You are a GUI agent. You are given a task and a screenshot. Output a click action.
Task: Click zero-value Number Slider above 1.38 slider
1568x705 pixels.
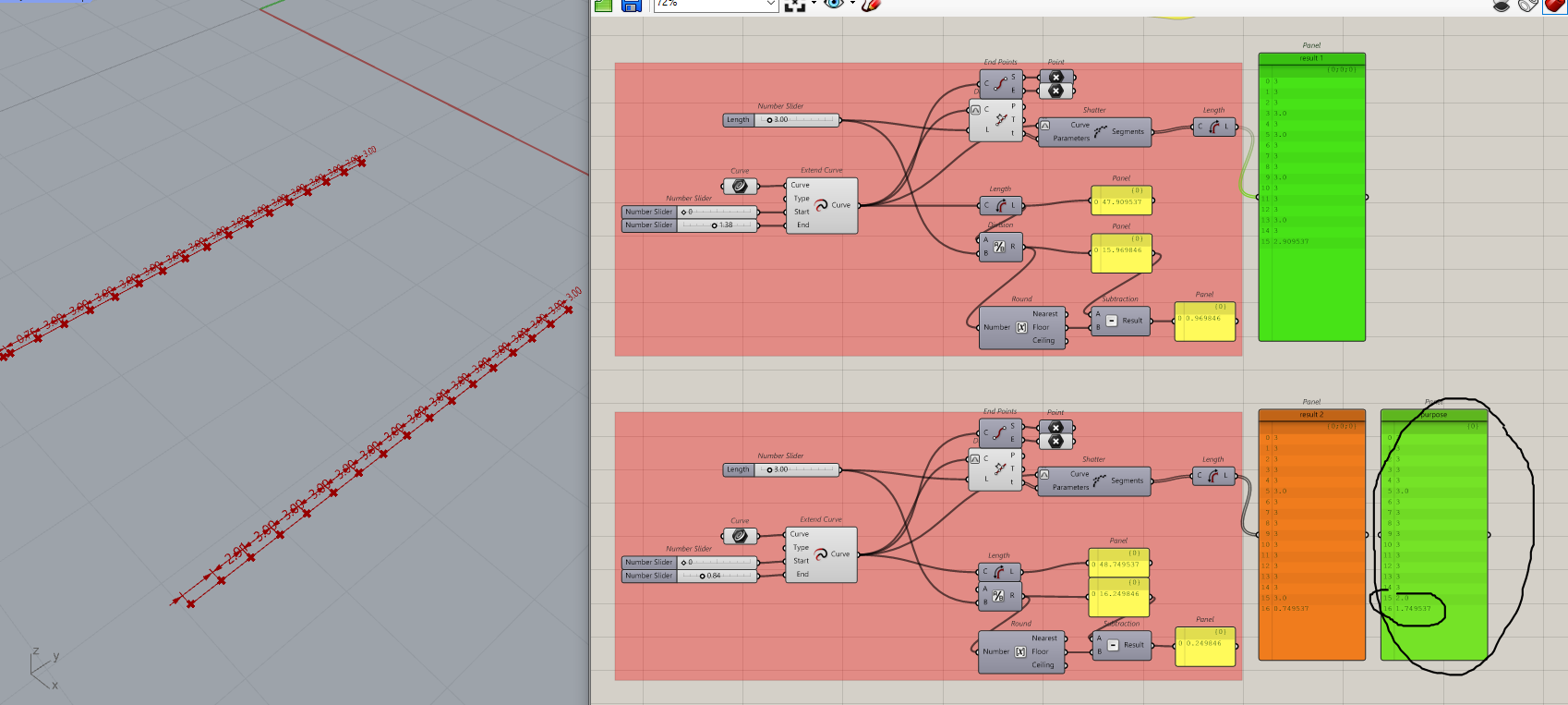[690, 212]
